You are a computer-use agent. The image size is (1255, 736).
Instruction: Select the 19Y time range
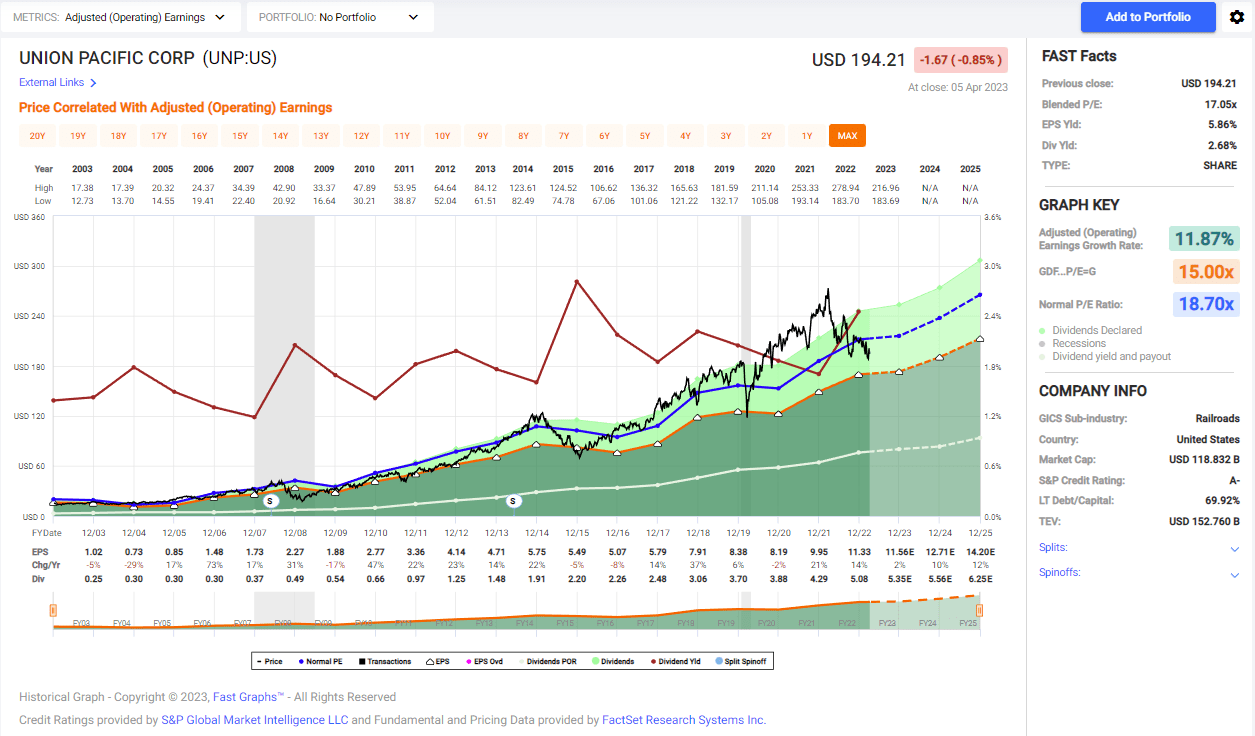coord(78,136)
